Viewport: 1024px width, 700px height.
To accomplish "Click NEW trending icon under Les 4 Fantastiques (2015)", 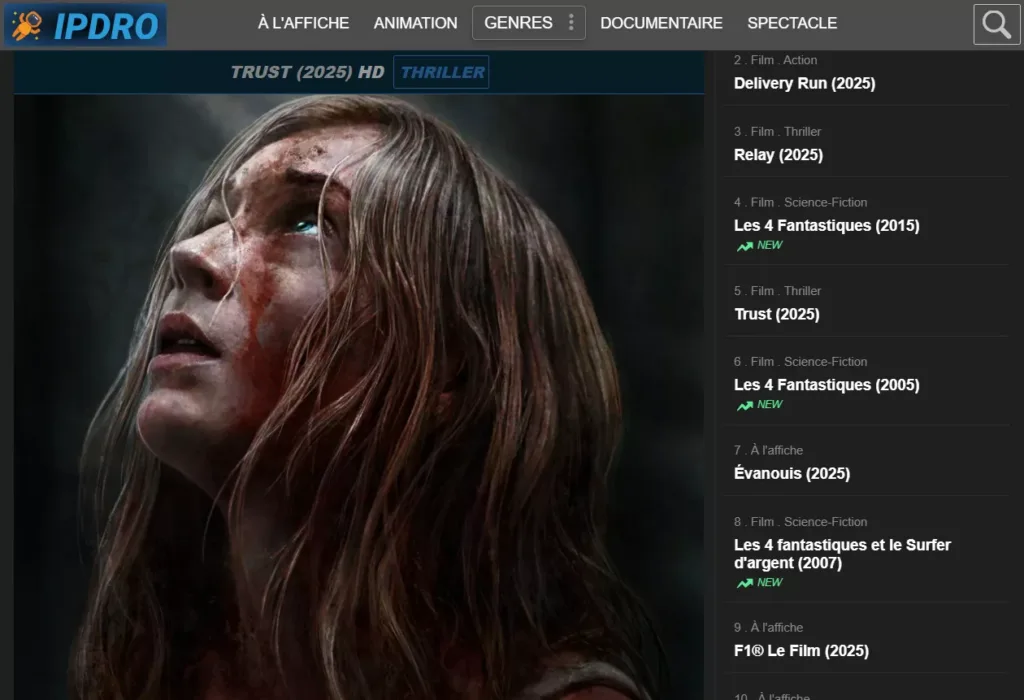I will 744,246.
